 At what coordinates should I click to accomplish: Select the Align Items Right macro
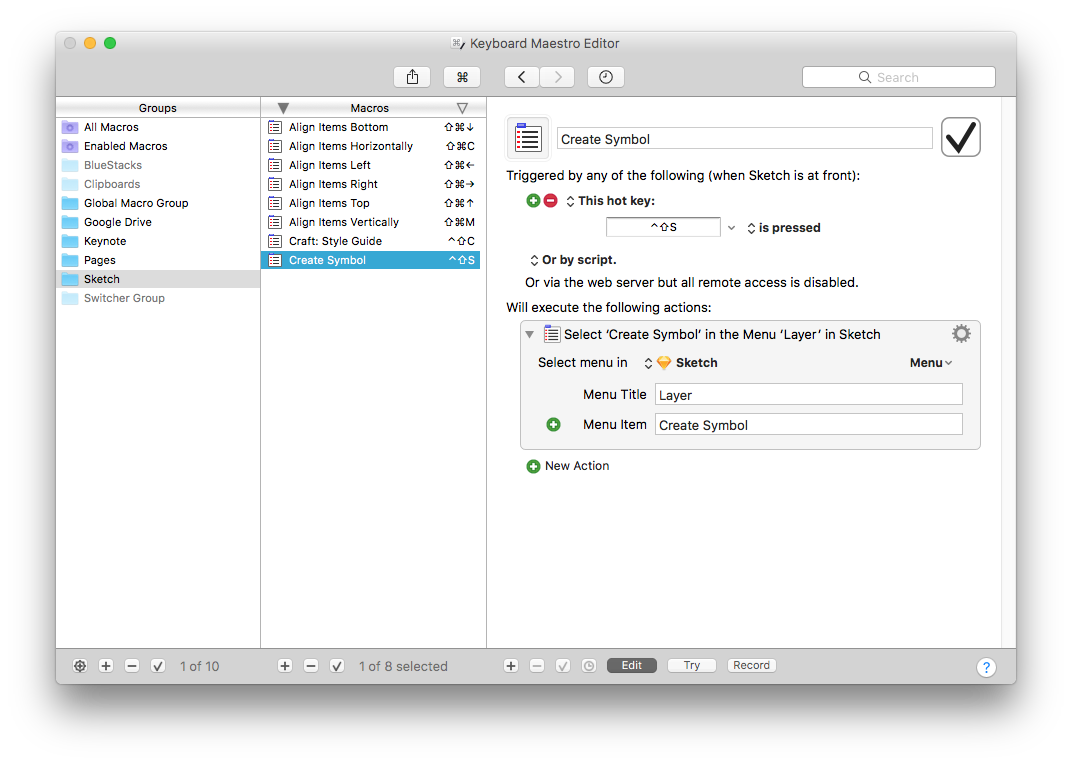(371, 184)
